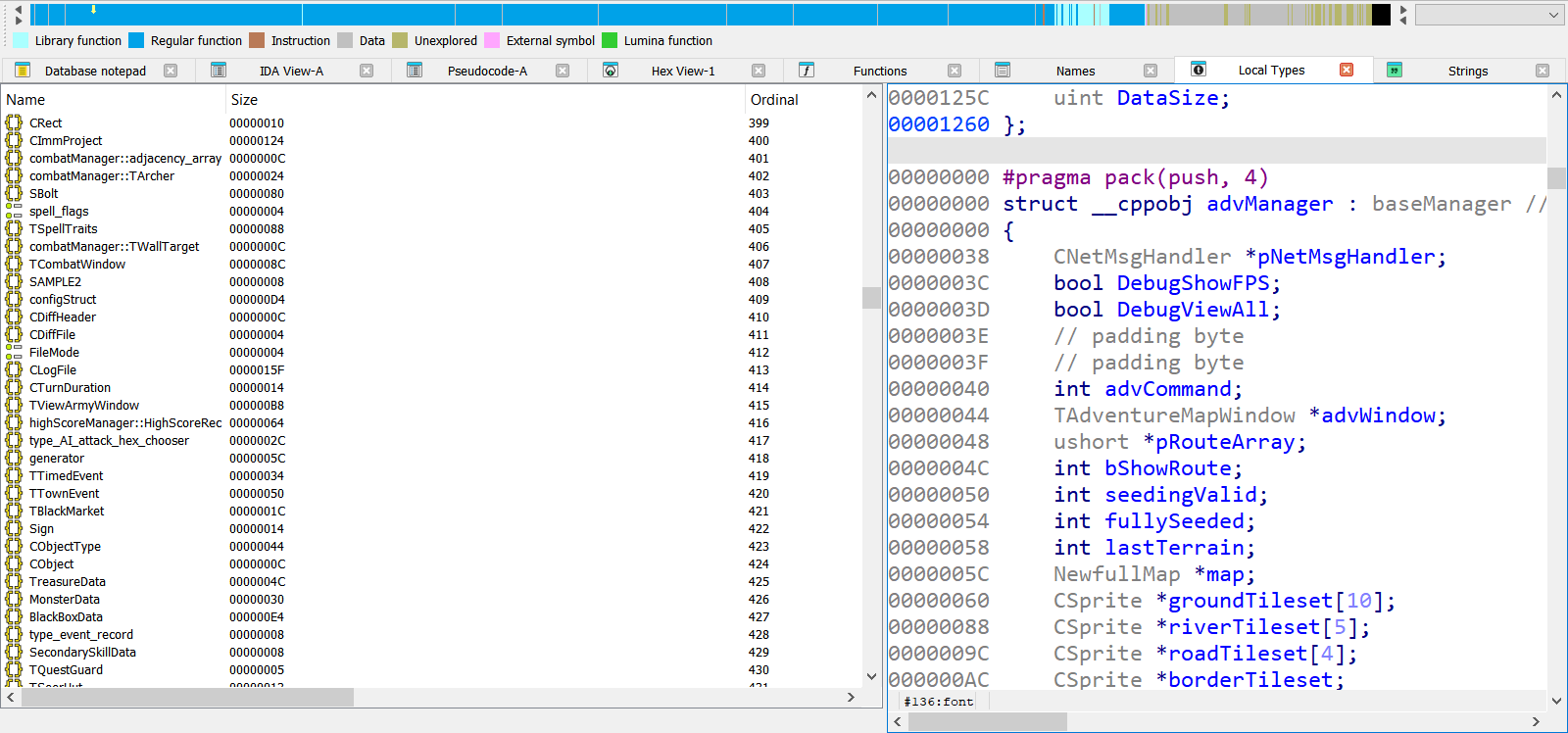This screenshot has height=733, width=1568.
Task: Click the Functions tab icon
Action: (807, 71)
